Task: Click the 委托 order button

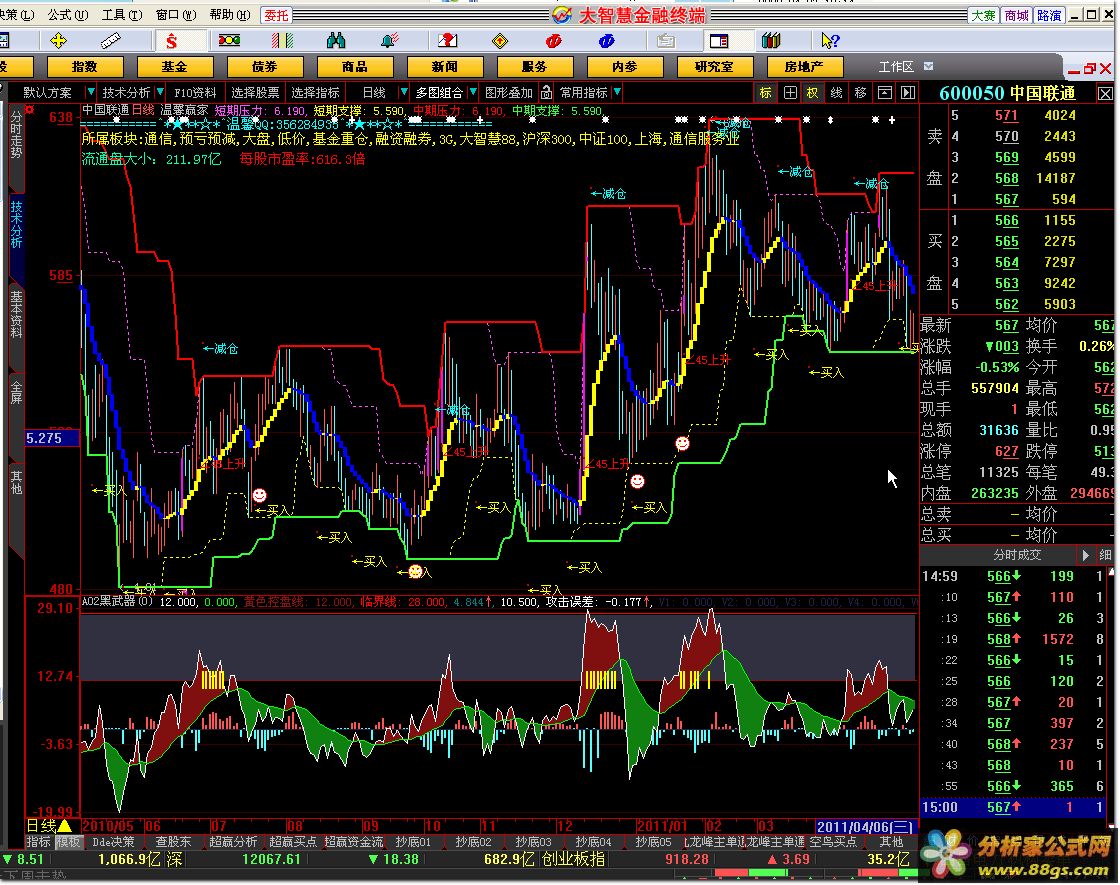Action: click(276, 15)
